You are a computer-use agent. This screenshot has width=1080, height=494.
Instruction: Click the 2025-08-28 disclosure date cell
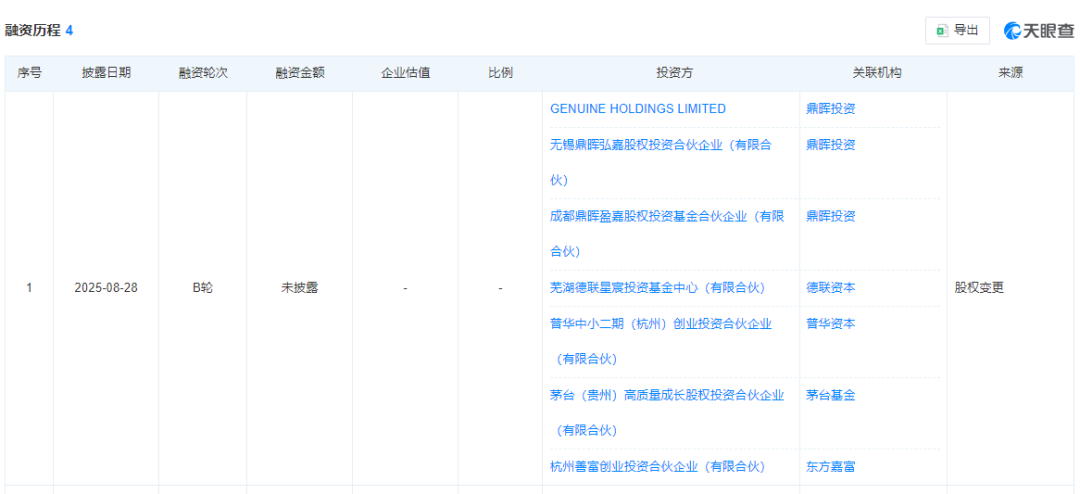[x=106, y=288]
